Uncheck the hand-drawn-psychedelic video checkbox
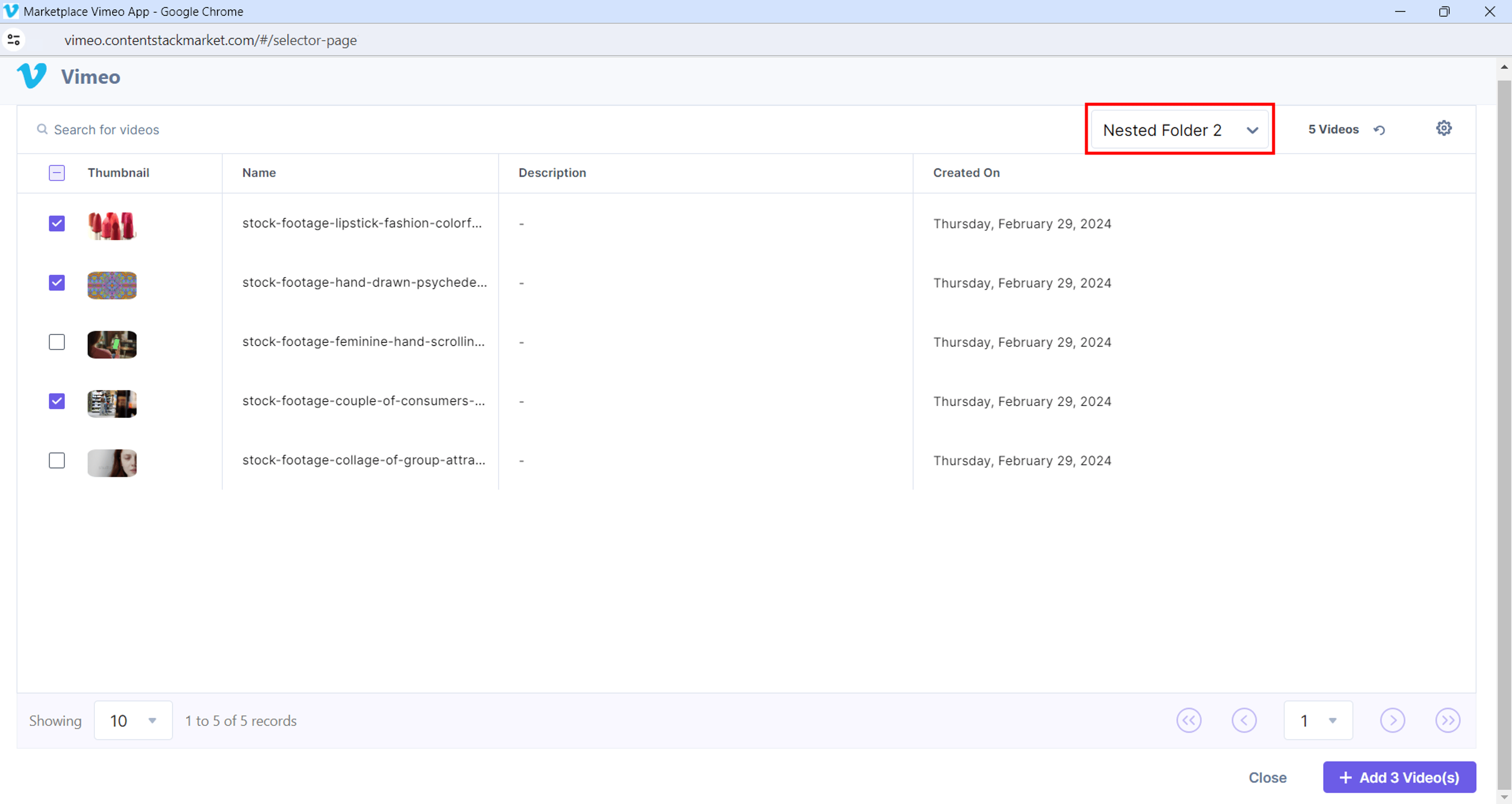The height and width of the screenshot is (804, 1512). click(57, 282)
